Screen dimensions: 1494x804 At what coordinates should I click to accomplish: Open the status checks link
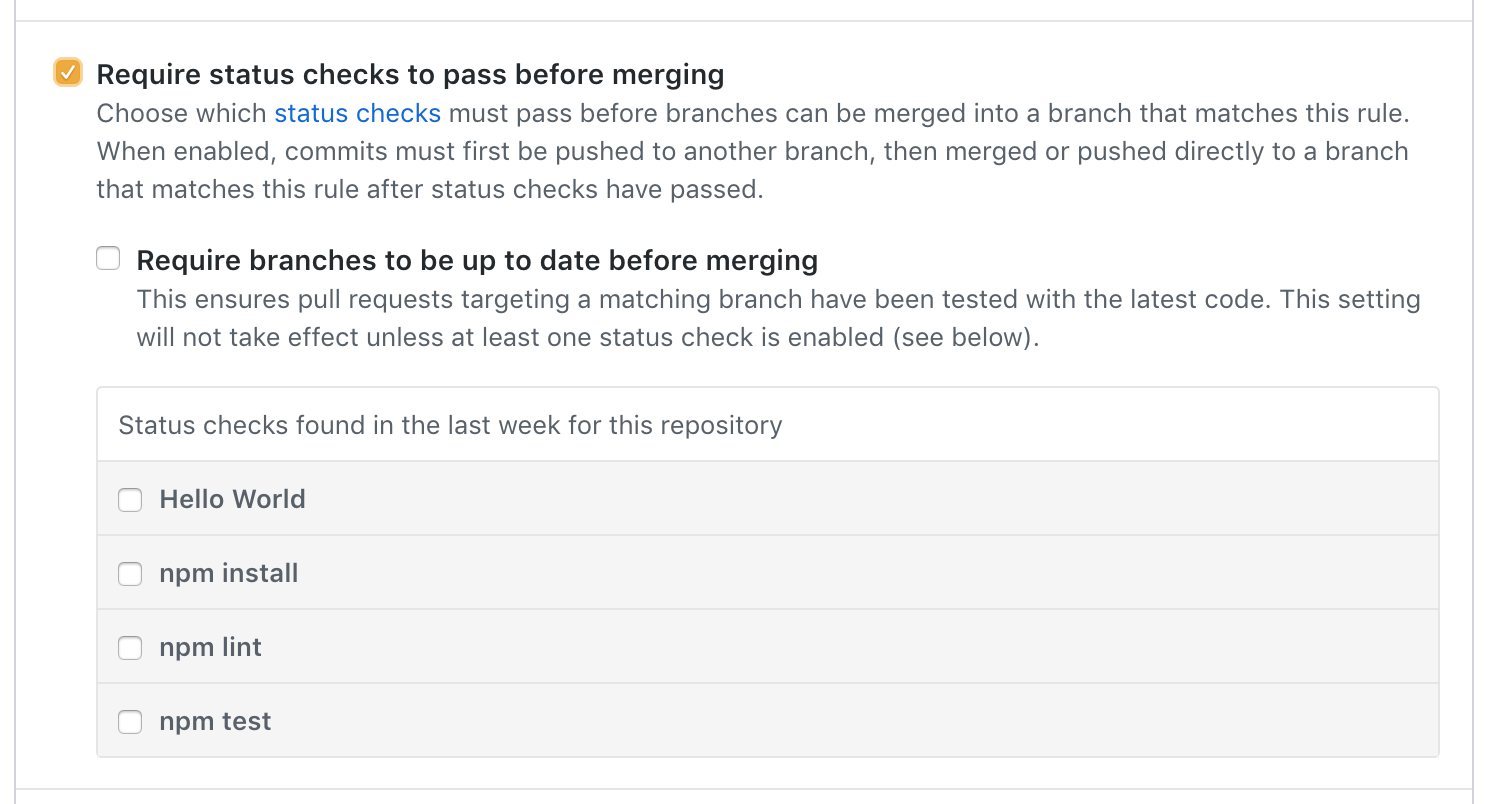click(x=358, y=113)
